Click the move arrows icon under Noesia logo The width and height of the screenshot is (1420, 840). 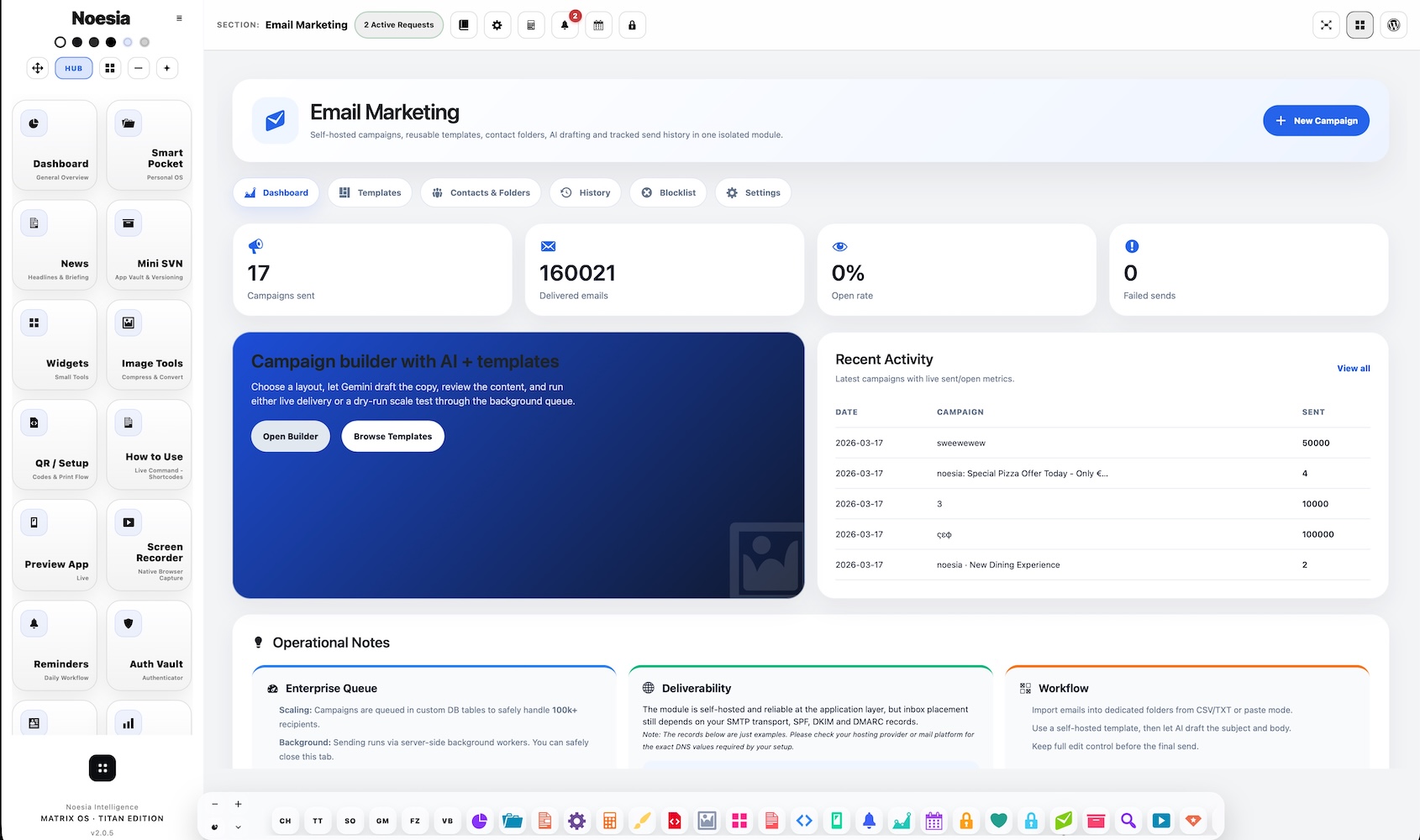38,68
